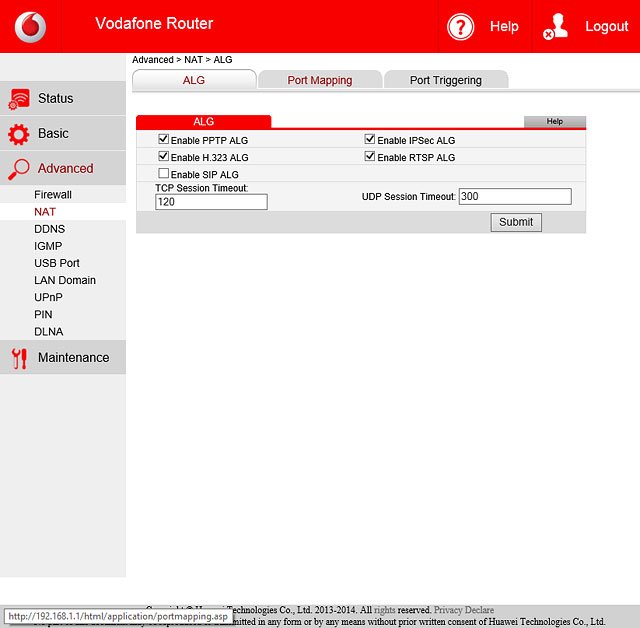
Task: Open IGMP settings
Action: click(48, 246)
